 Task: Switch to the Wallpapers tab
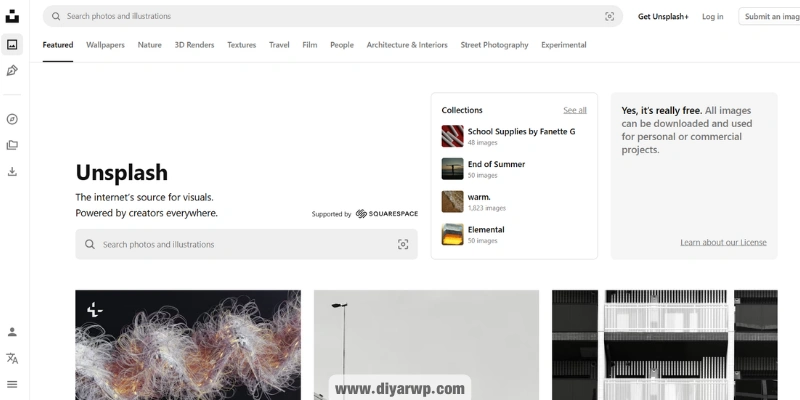105,45
